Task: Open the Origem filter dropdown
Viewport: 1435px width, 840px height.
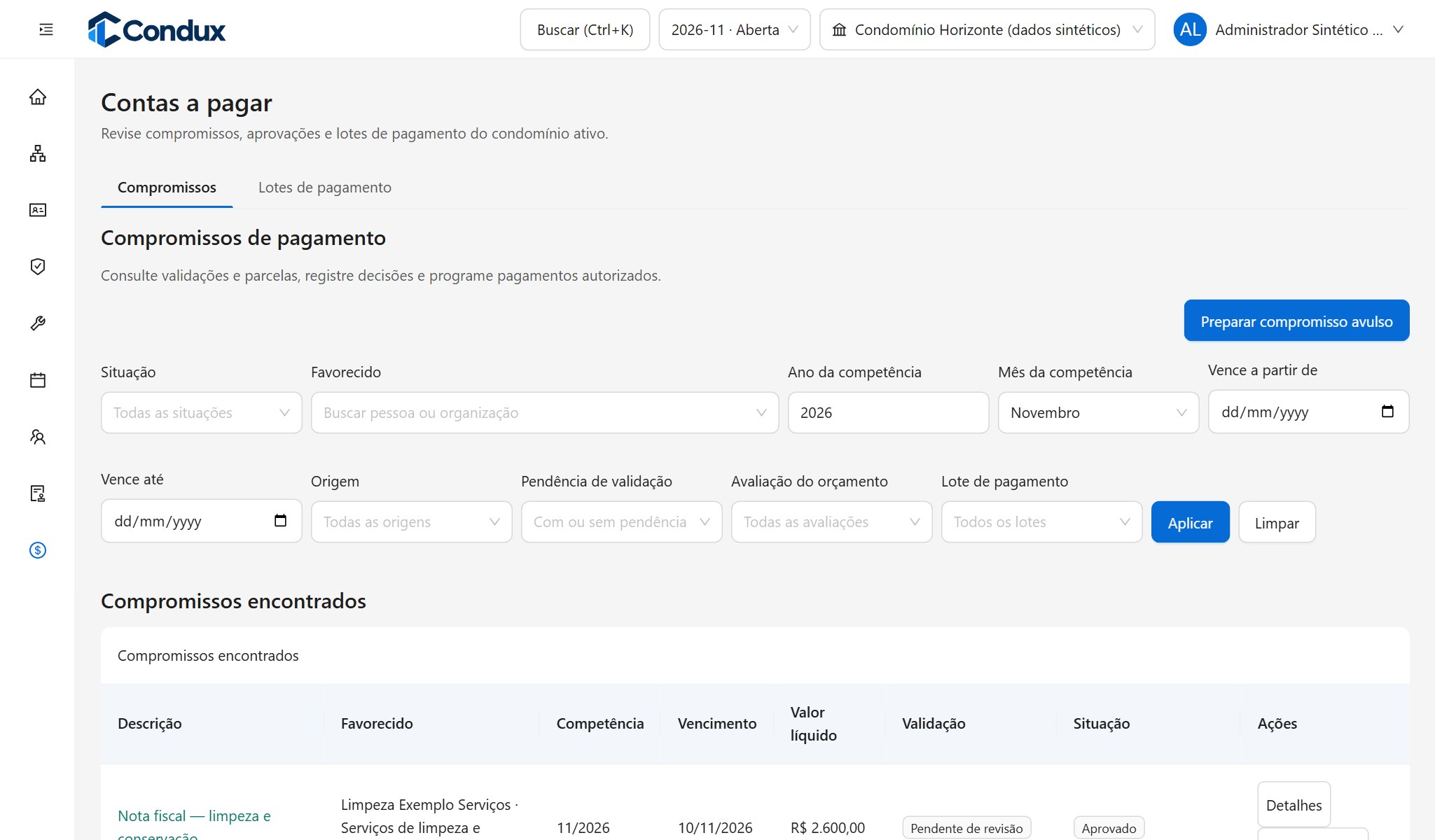Action: point(412,522)
